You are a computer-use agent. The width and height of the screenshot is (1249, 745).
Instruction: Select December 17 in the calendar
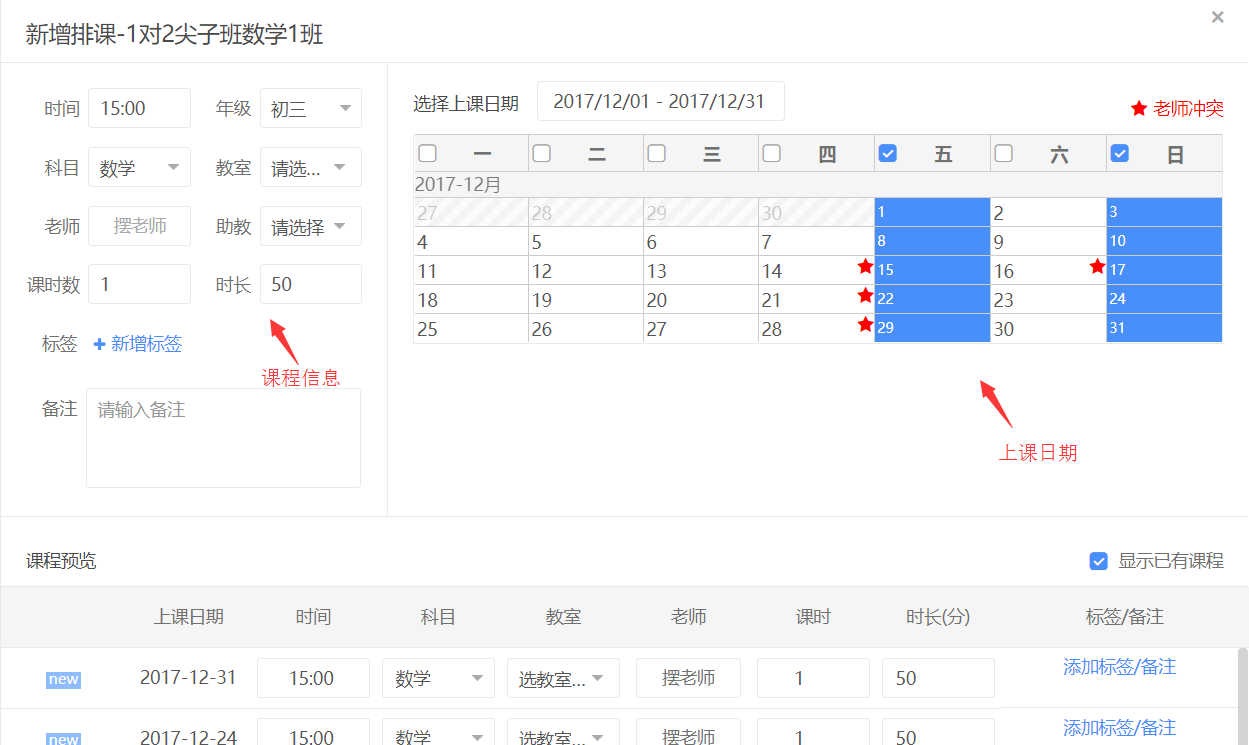(1164, 270)
